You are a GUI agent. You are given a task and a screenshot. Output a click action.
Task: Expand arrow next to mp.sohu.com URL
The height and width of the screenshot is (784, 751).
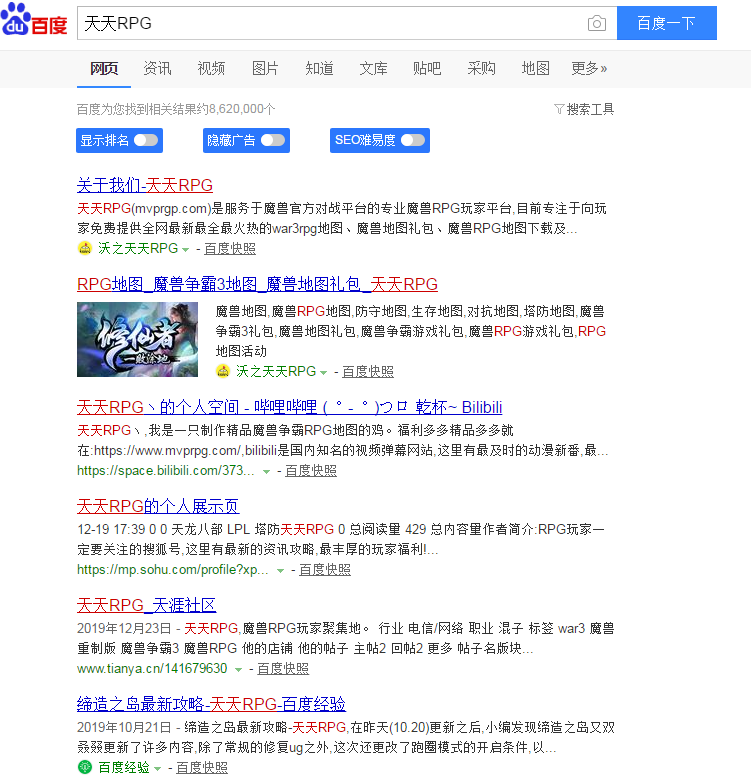point(280,570)
